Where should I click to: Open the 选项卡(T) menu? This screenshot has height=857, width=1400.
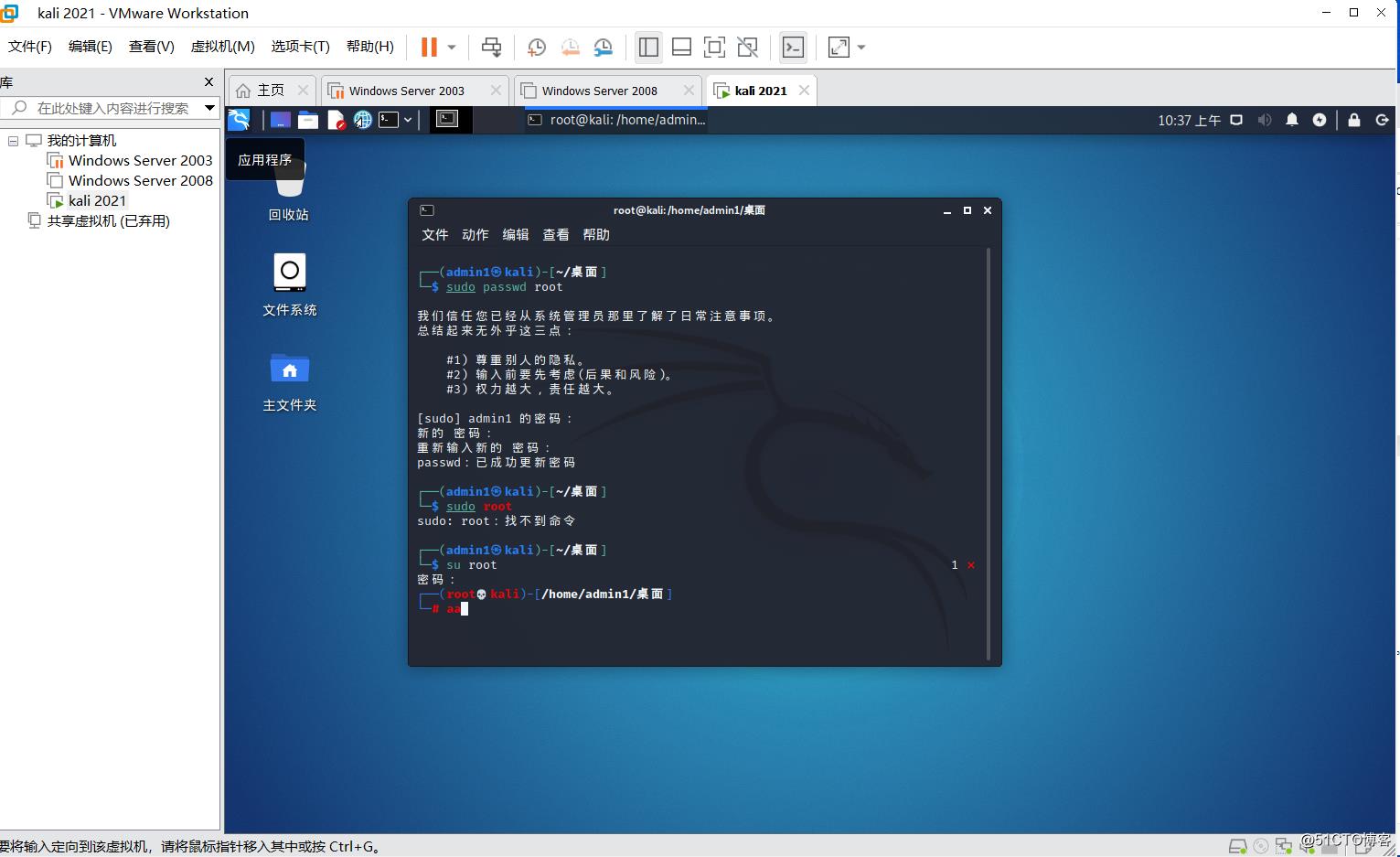pos(300,46)
